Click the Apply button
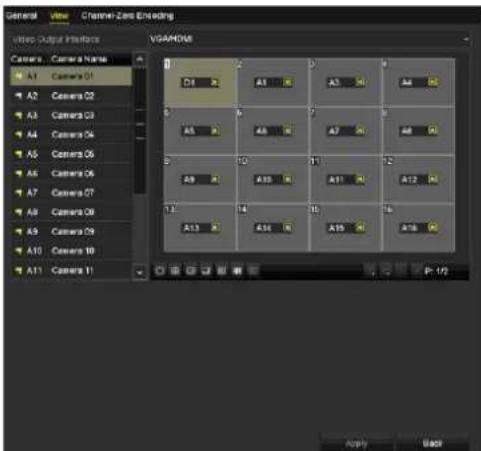Screen dimensions: 481x451 point(356,444)
